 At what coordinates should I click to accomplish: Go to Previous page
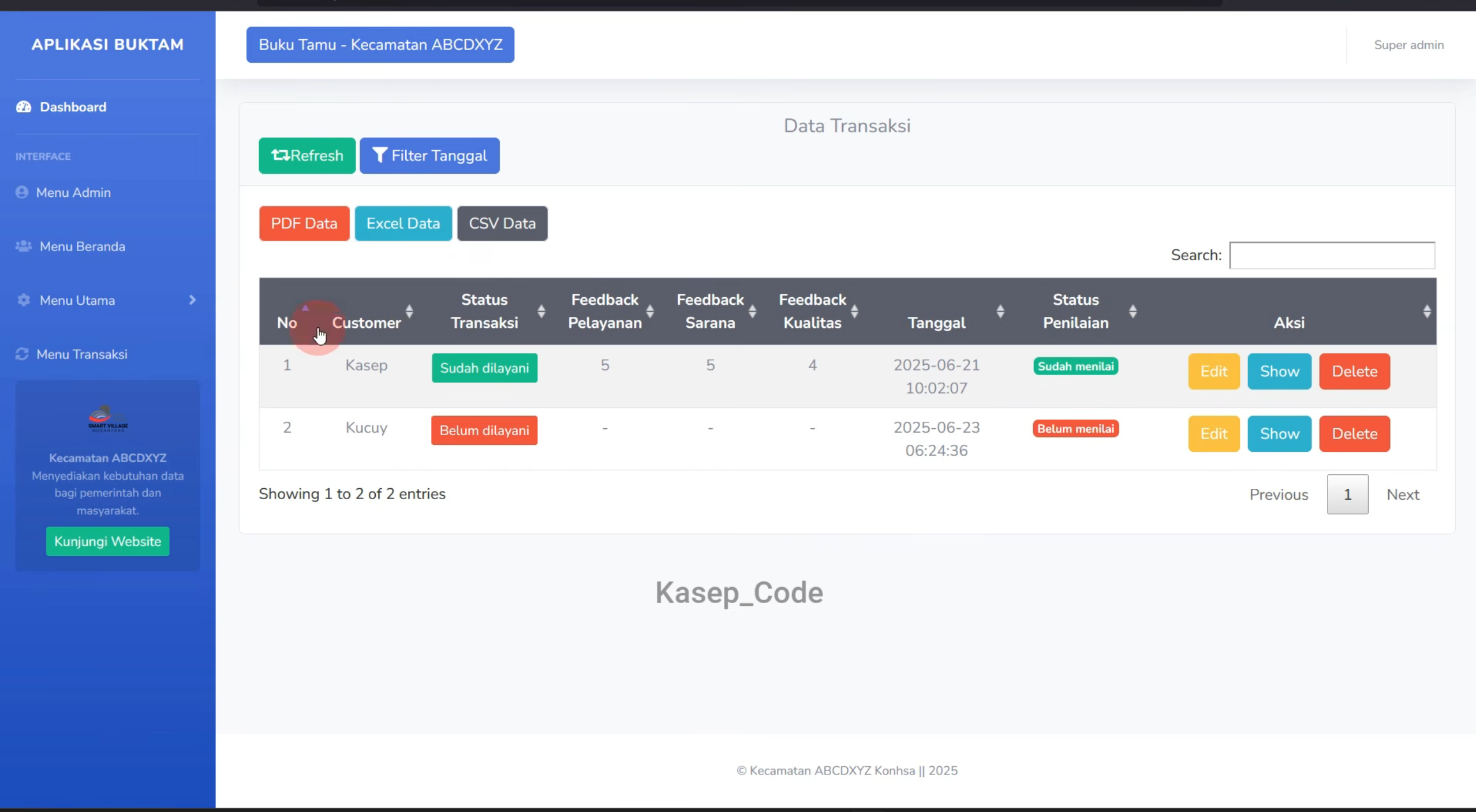[1279, 495]
